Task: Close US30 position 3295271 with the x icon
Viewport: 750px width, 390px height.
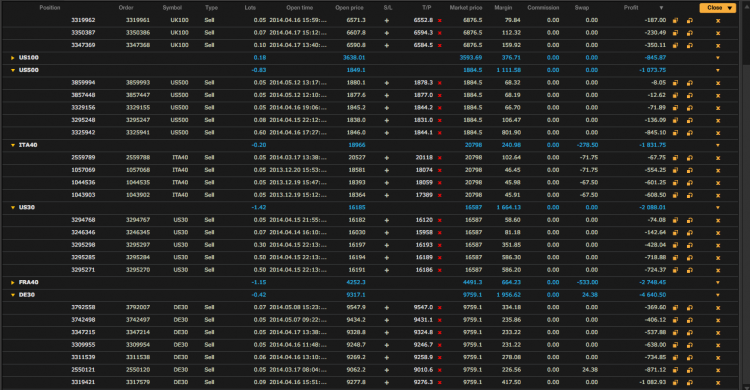Action: 717,270
